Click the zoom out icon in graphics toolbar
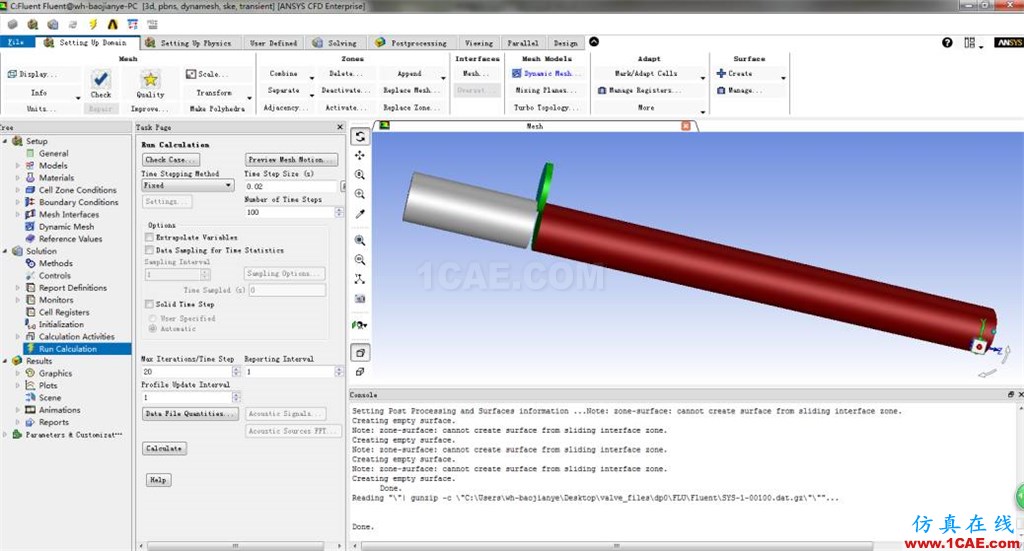The width and height of the screenshot is (1024, 551). click(360, 260)
